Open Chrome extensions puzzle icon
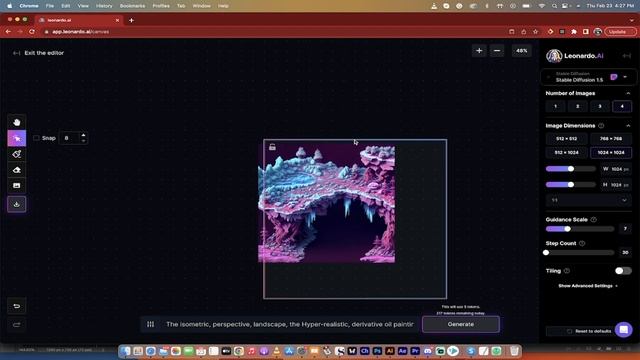 [x=574, y=31]
